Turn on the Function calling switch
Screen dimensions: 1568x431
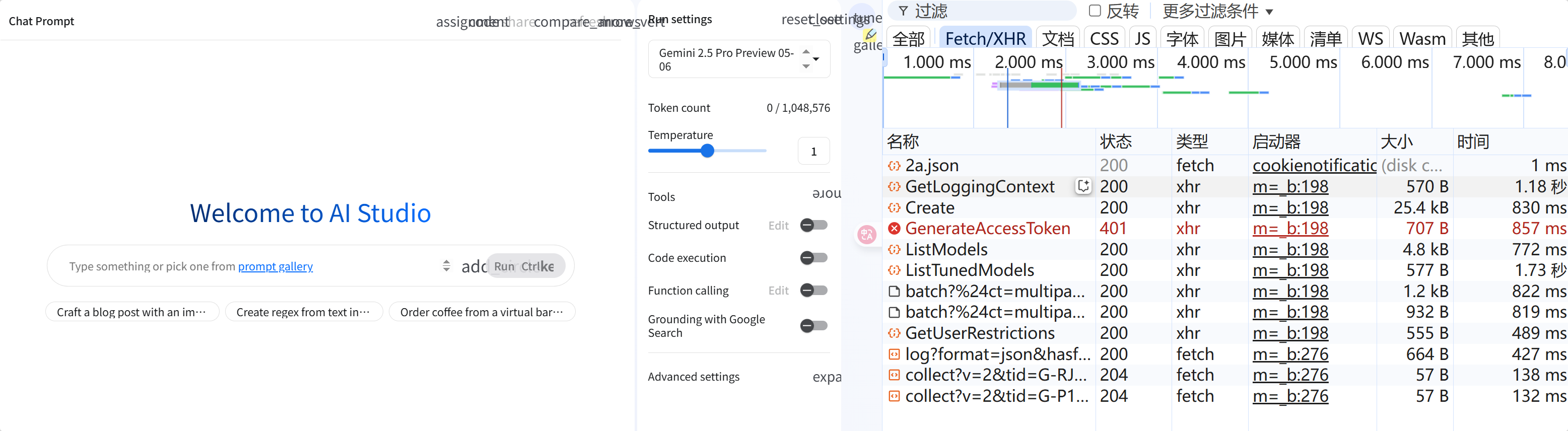[813, 291]
